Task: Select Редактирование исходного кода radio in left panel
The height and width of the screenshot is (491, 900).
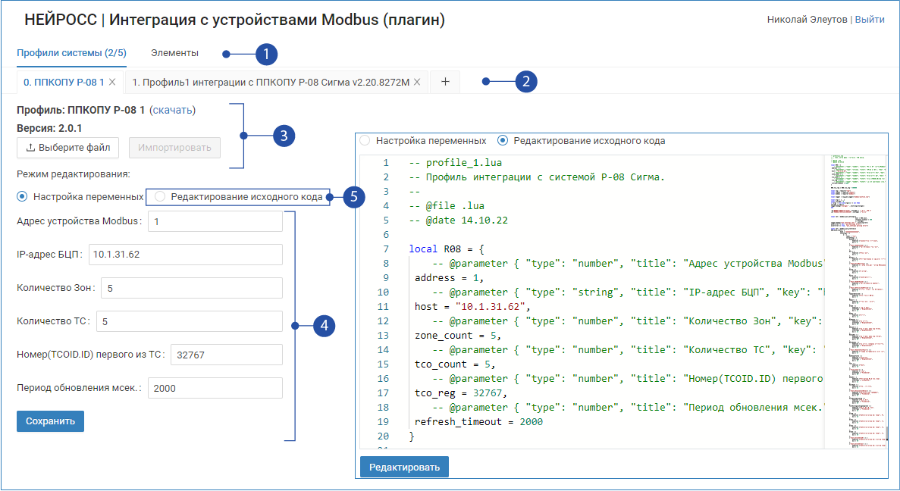Action: point(160,196)
